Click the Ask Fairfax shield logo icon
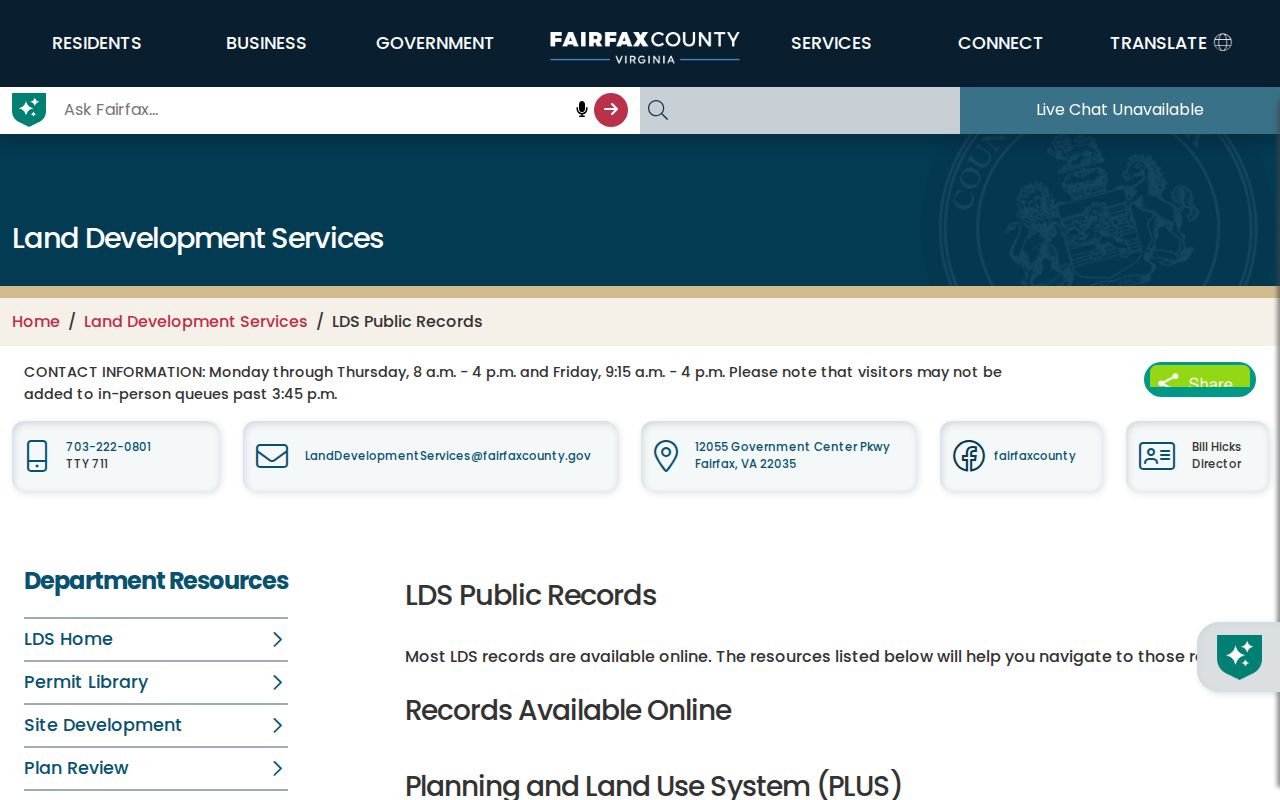Image resolution: width=1280 pixels, height=800 pixels. (x=29, y=109)
